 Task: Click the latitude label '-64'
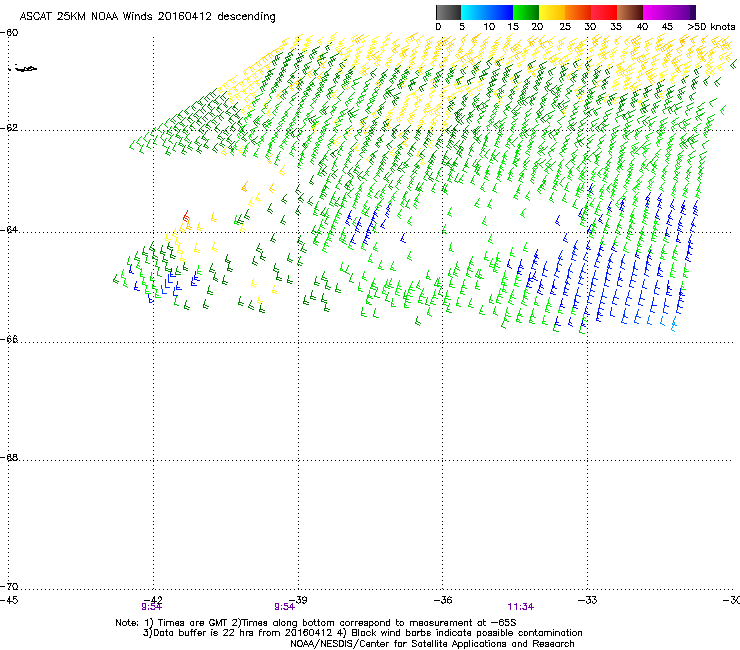(x=9, y=229)
